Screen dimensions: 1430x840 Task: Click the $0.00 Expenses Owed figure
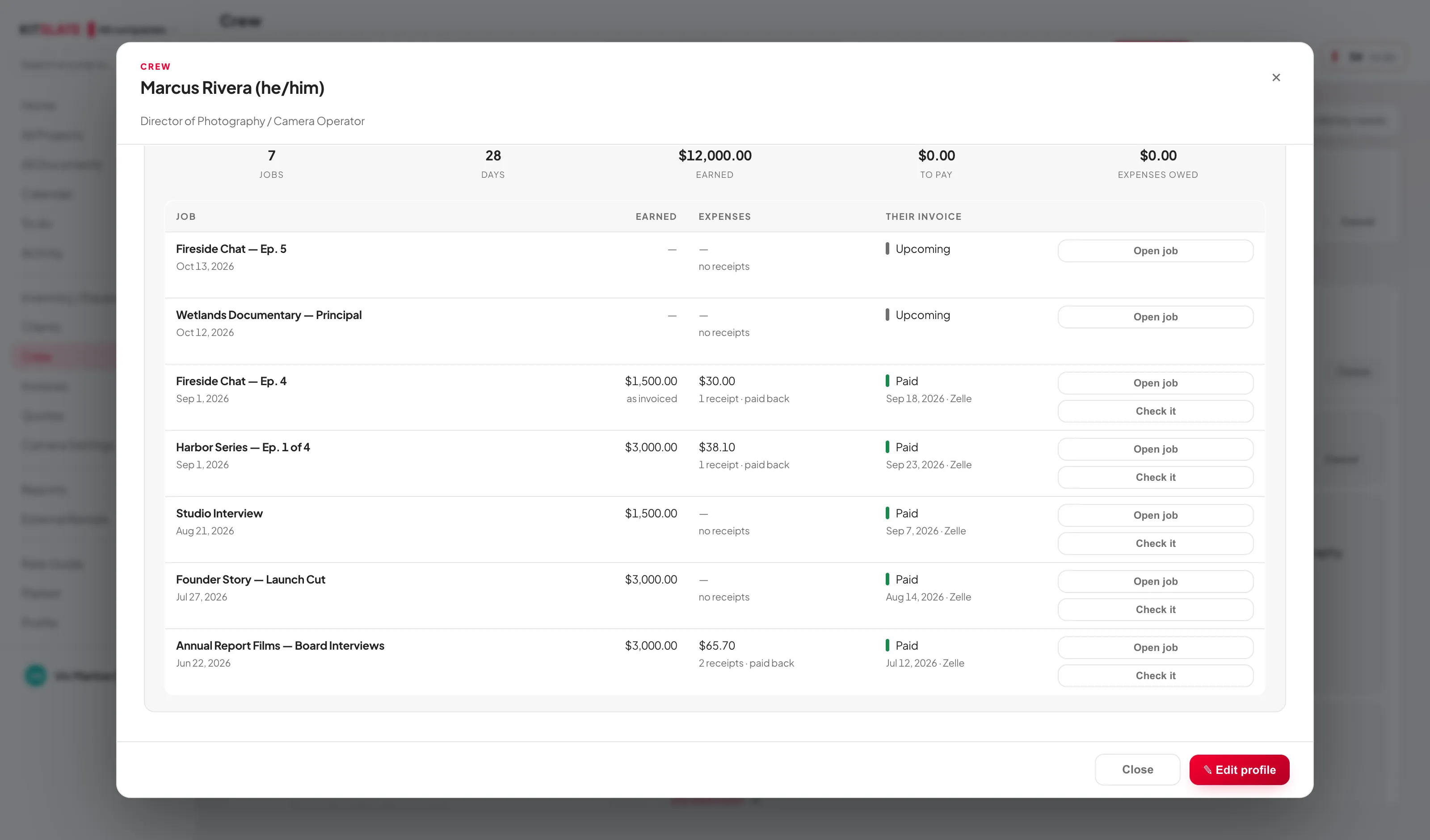click(x=1157, y=155)
